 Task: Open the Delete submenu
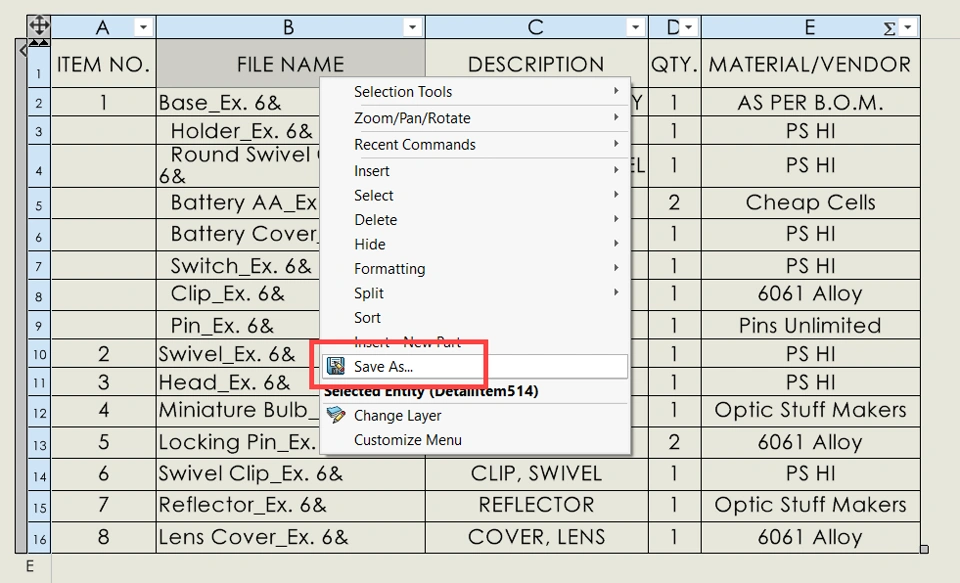click(x=475, y=220)
